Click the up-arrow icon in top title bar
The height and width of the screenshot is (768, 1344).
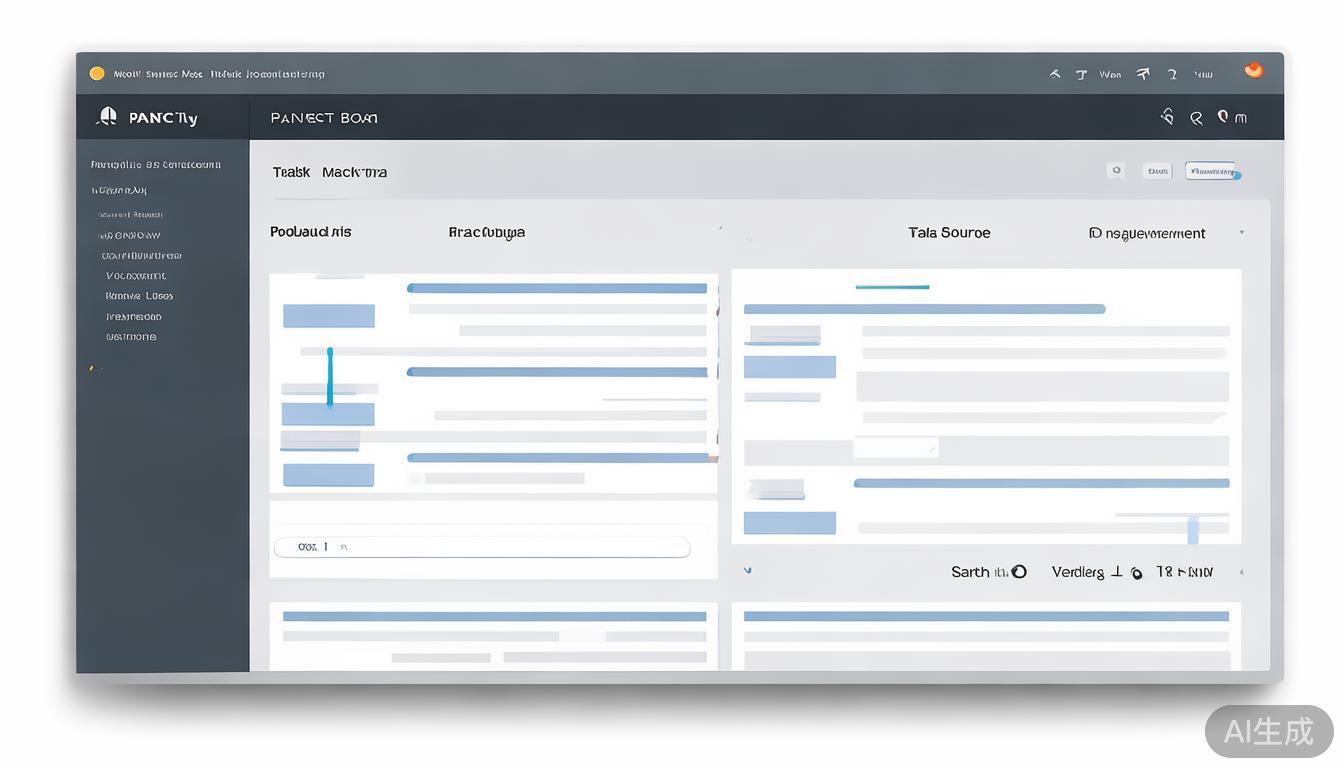click(1054, 74)
